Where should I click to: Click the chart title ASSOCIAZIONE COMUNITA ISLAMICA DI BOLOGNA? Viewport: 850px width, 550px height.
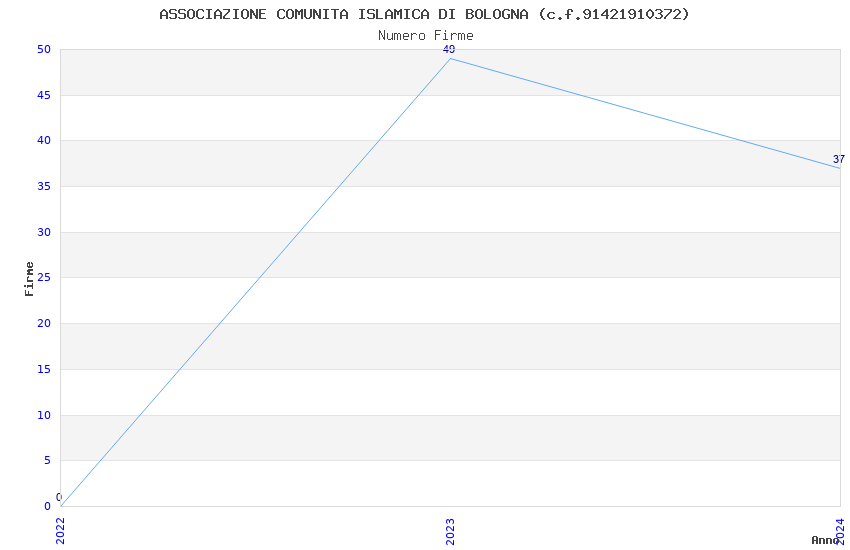(424, 14)
